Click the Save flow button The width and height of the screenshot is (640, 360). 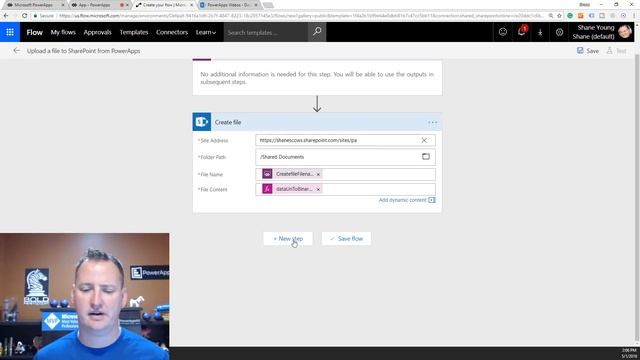tap(346, 238)
